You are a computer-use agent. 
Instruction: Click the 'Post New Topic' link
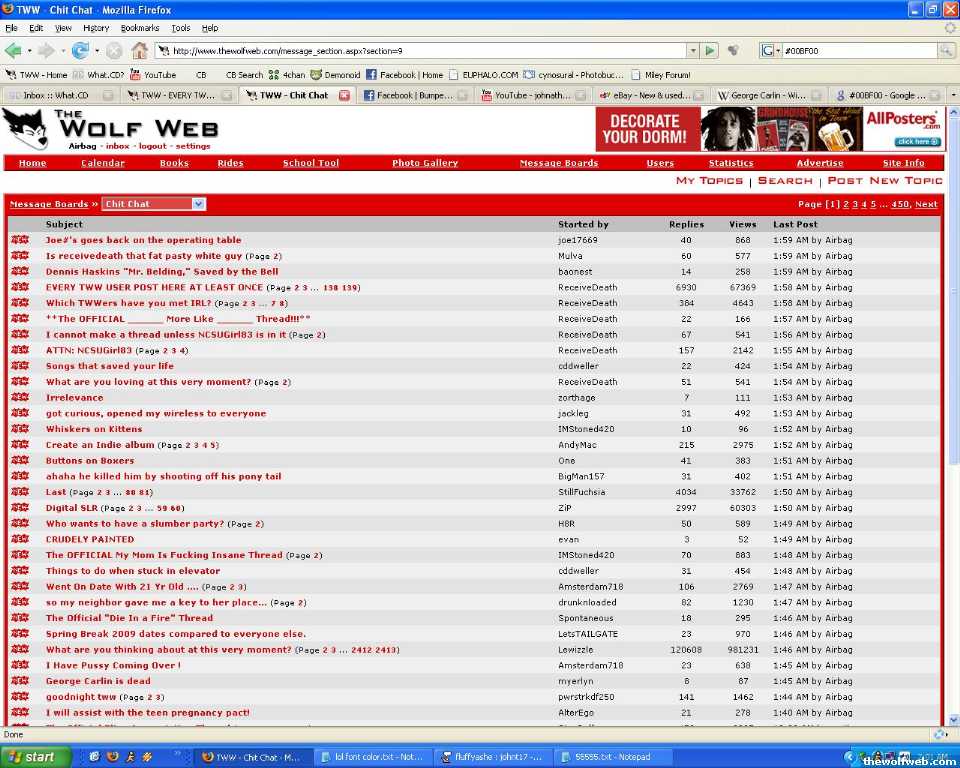tap(884, 181)
